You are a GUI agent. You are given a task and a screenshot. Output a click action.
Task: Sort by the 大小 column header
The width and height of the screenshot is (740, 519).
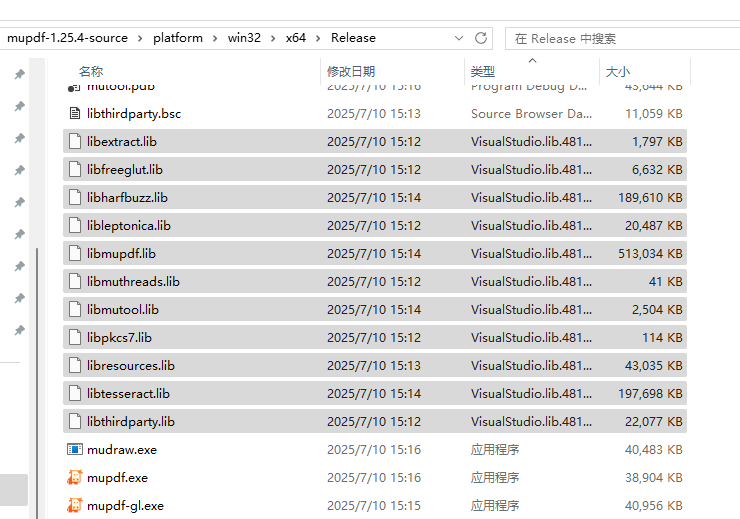pos(618,72)
